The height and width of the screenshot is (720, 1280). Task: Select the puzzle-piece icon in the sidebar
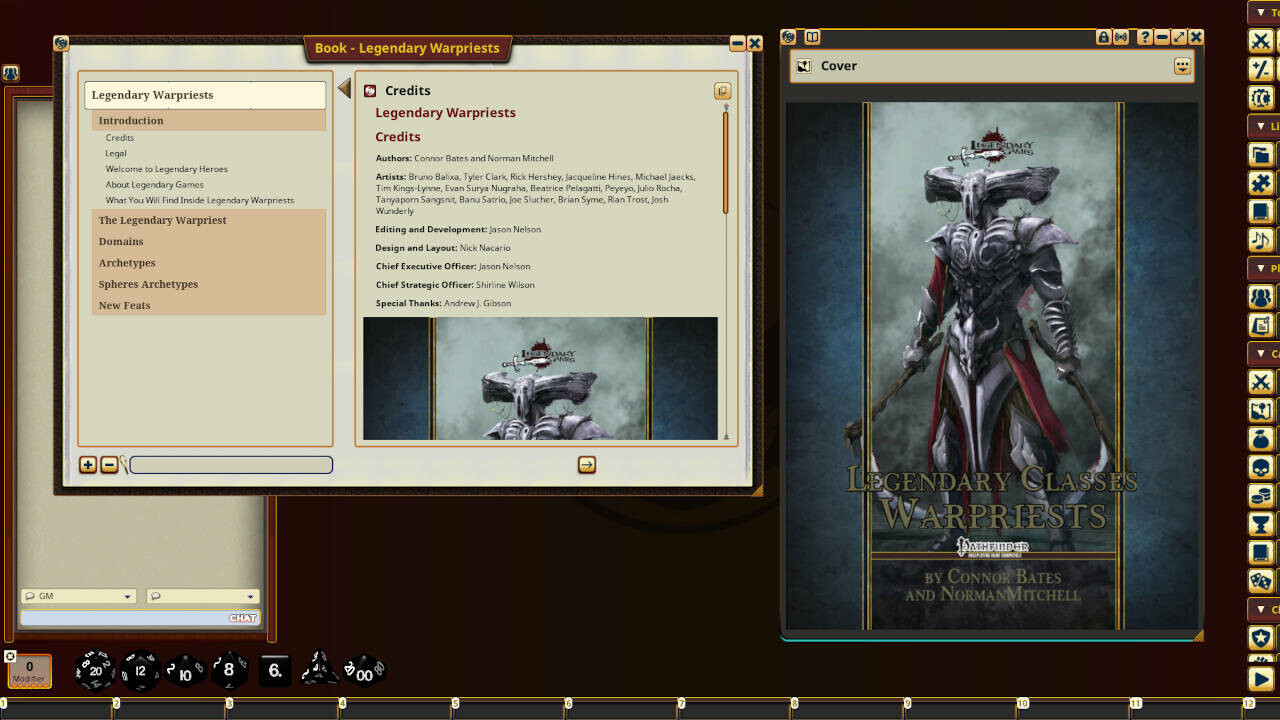tap(1259, 183)
